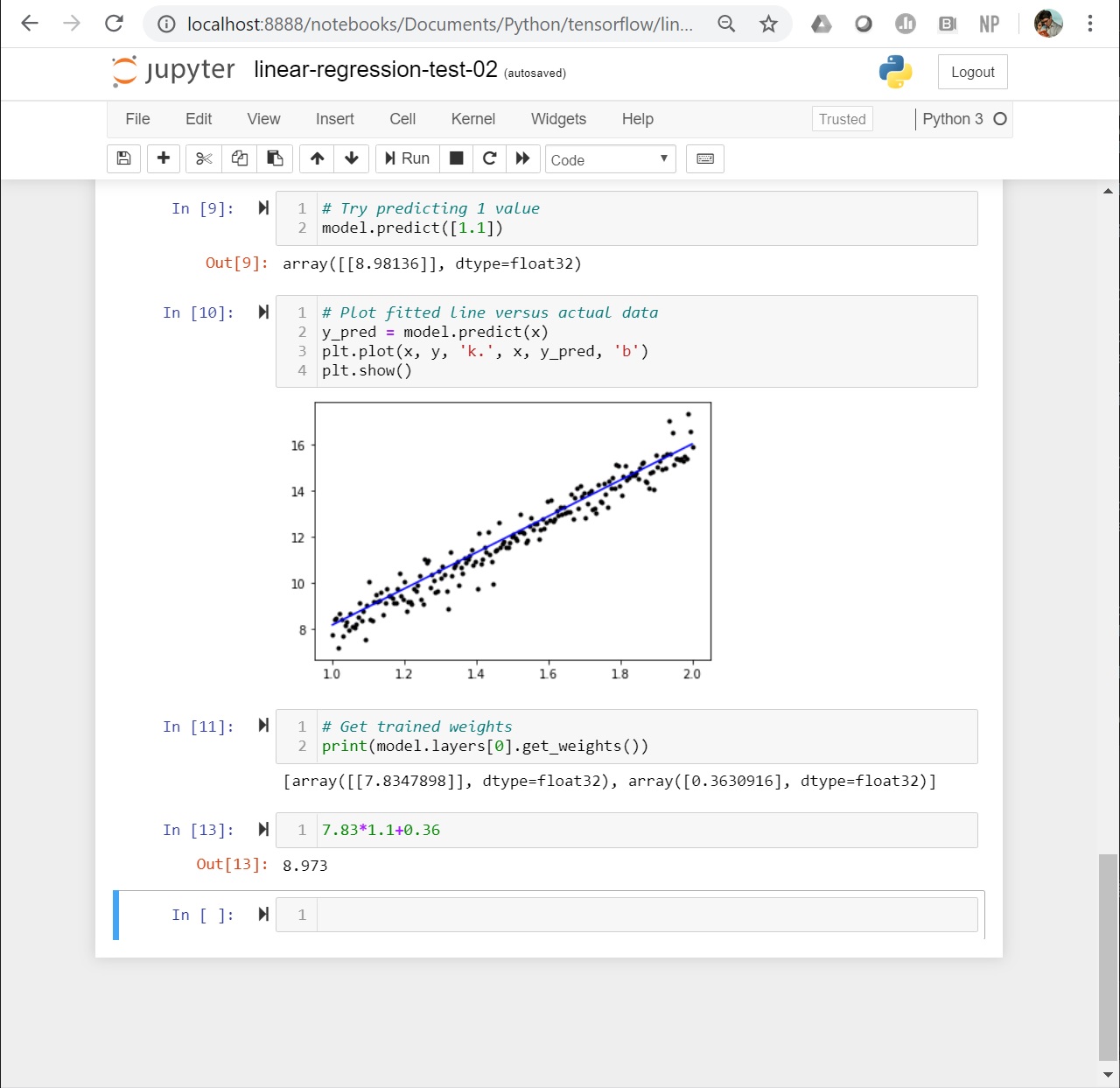
Task: Cut selected cell using scissors icon
Action: [203, 158]
